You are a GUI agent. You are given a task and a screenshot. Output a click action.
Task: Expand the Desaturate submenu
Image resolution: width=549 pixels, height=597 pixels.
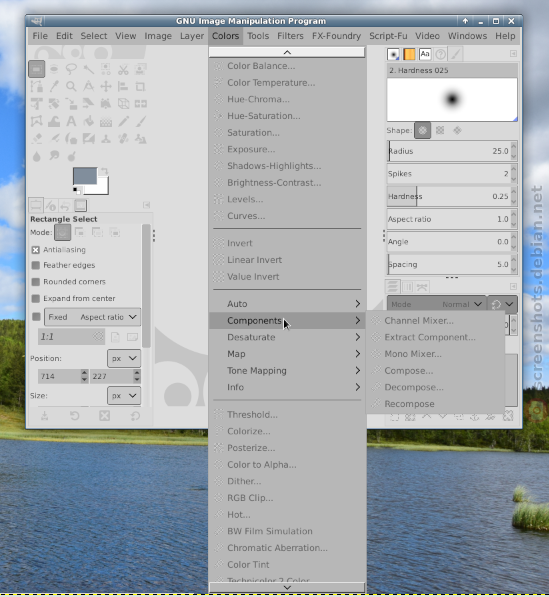(287, 337)
